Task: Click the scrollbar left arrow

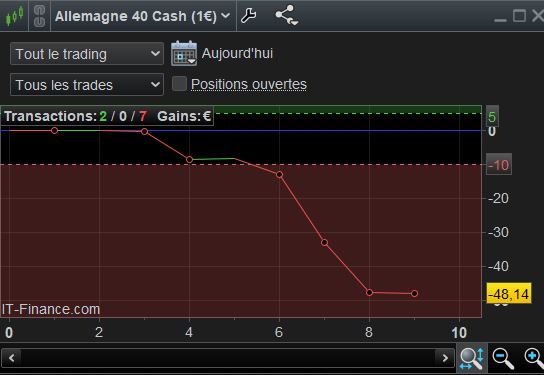Action: (x=11, y=358)
